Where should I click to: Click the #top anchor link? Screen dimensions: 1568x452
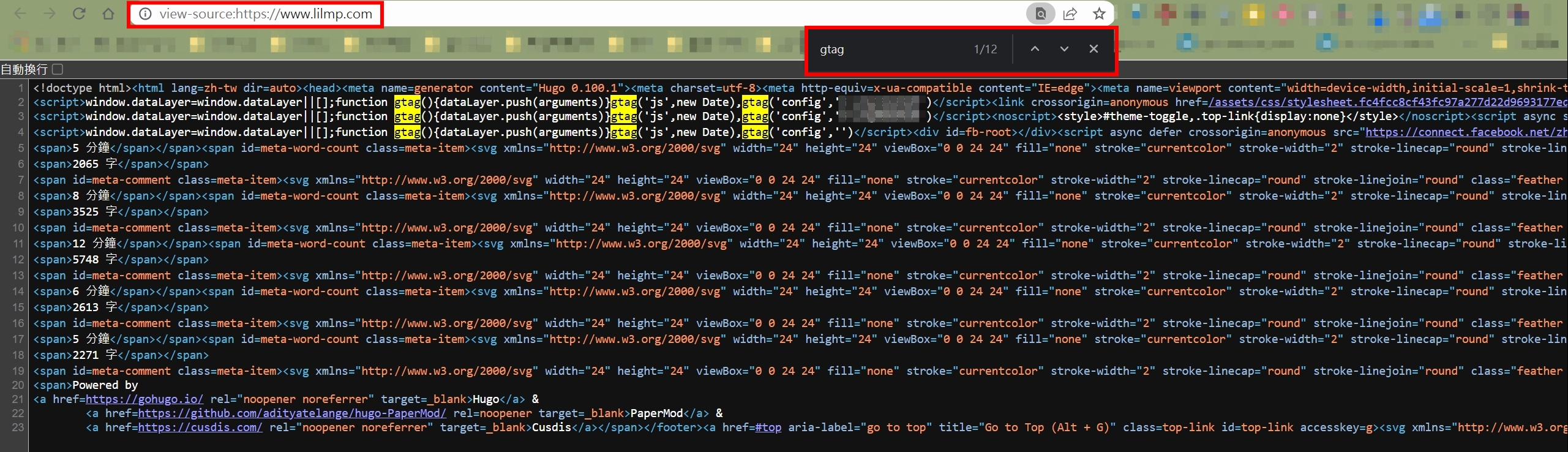[768, 428]
